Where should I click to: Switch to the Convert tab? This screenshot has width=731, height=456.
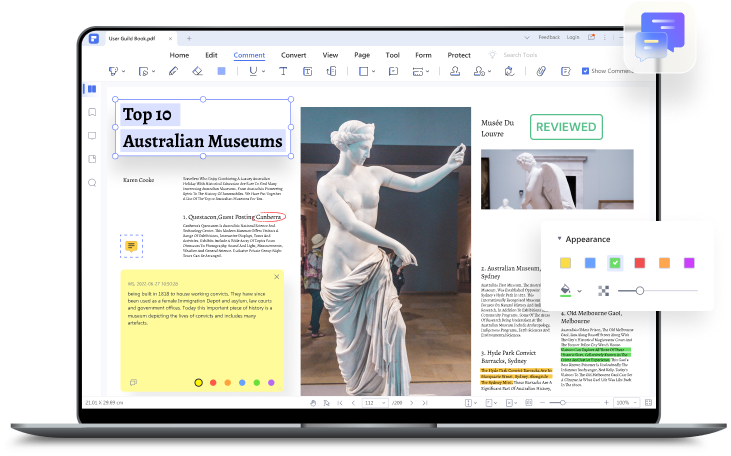pos(293,55)
